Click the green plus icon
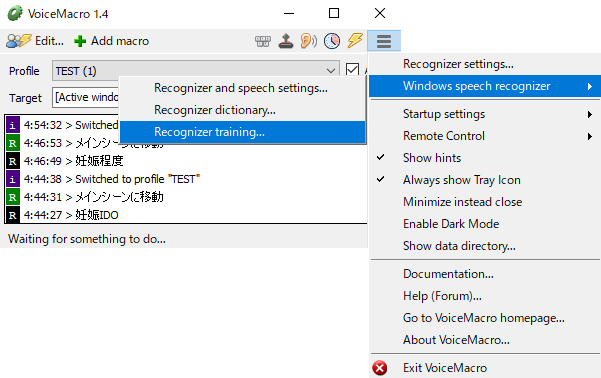601x378 pixels. [80, 41]
